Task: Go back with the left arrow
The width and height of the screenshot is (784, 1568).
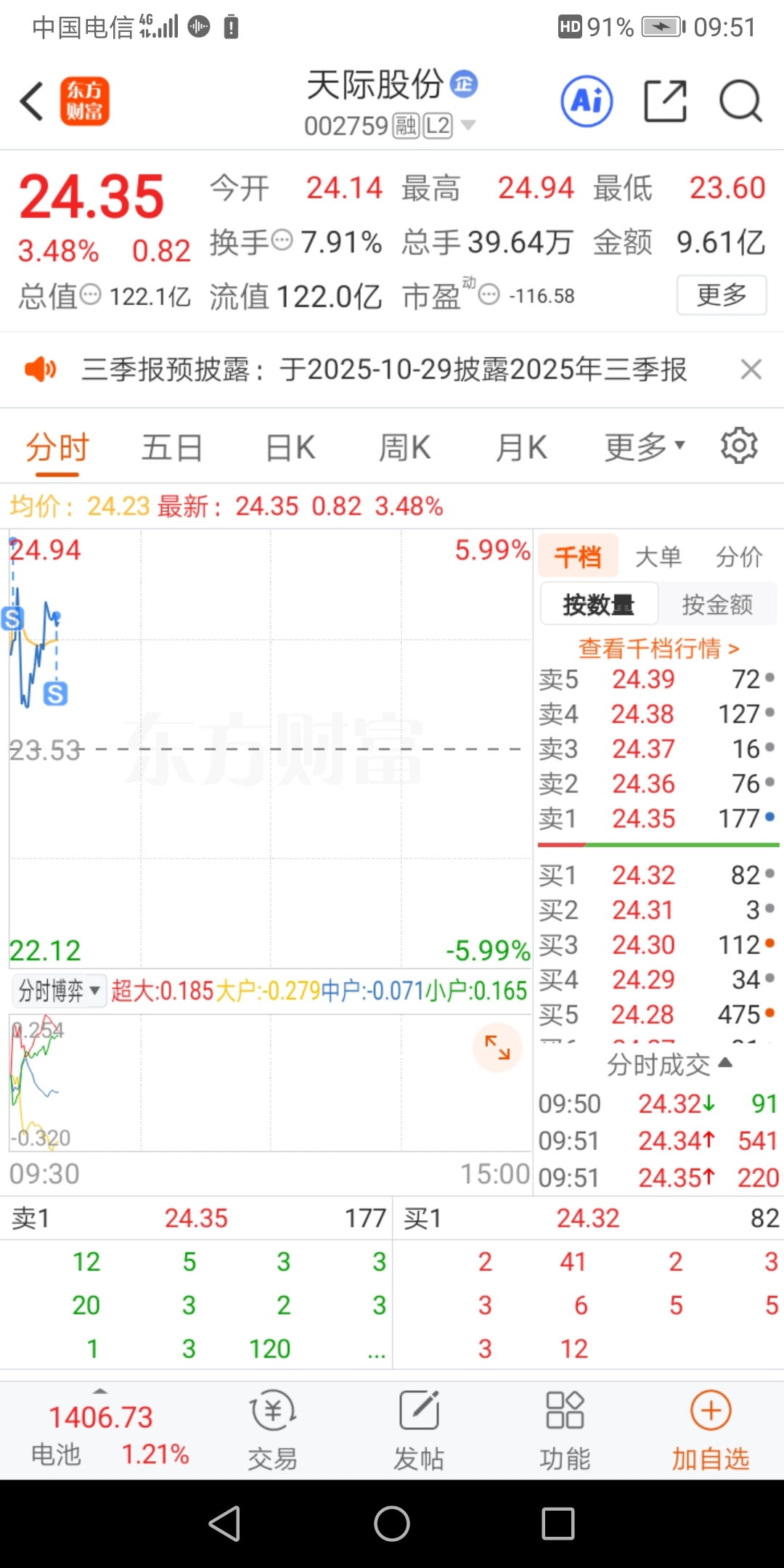Action: click(x=31, y=101)
